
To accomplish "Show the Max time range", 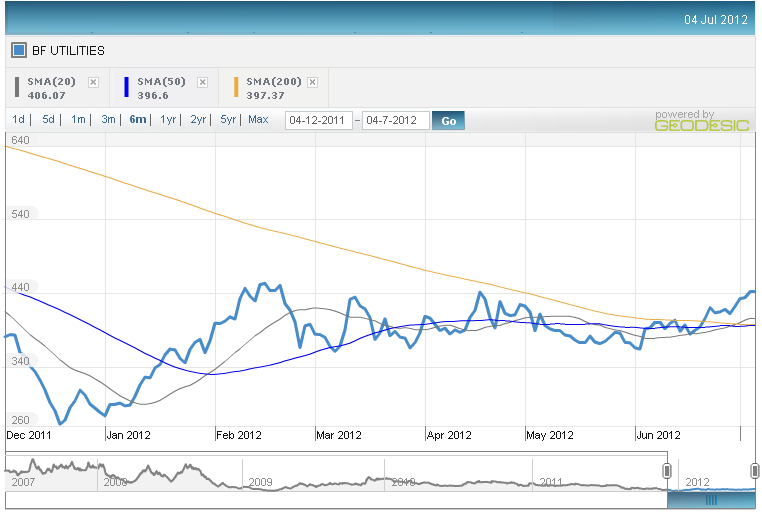I will pyautogui.click(x=258, y=120).
